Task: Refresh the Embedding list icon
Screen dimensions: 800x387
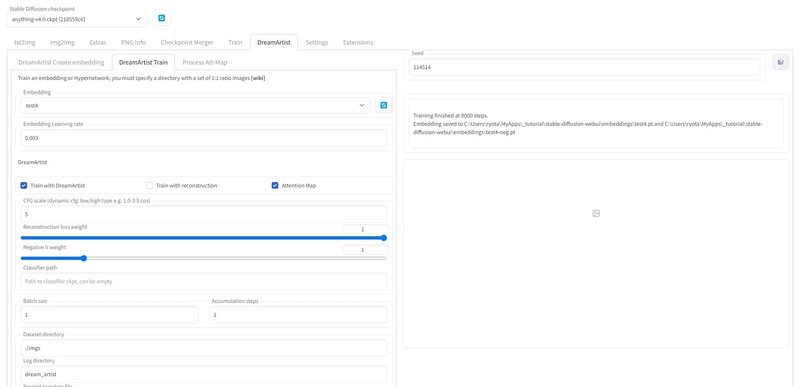Action: coord(384,105)
